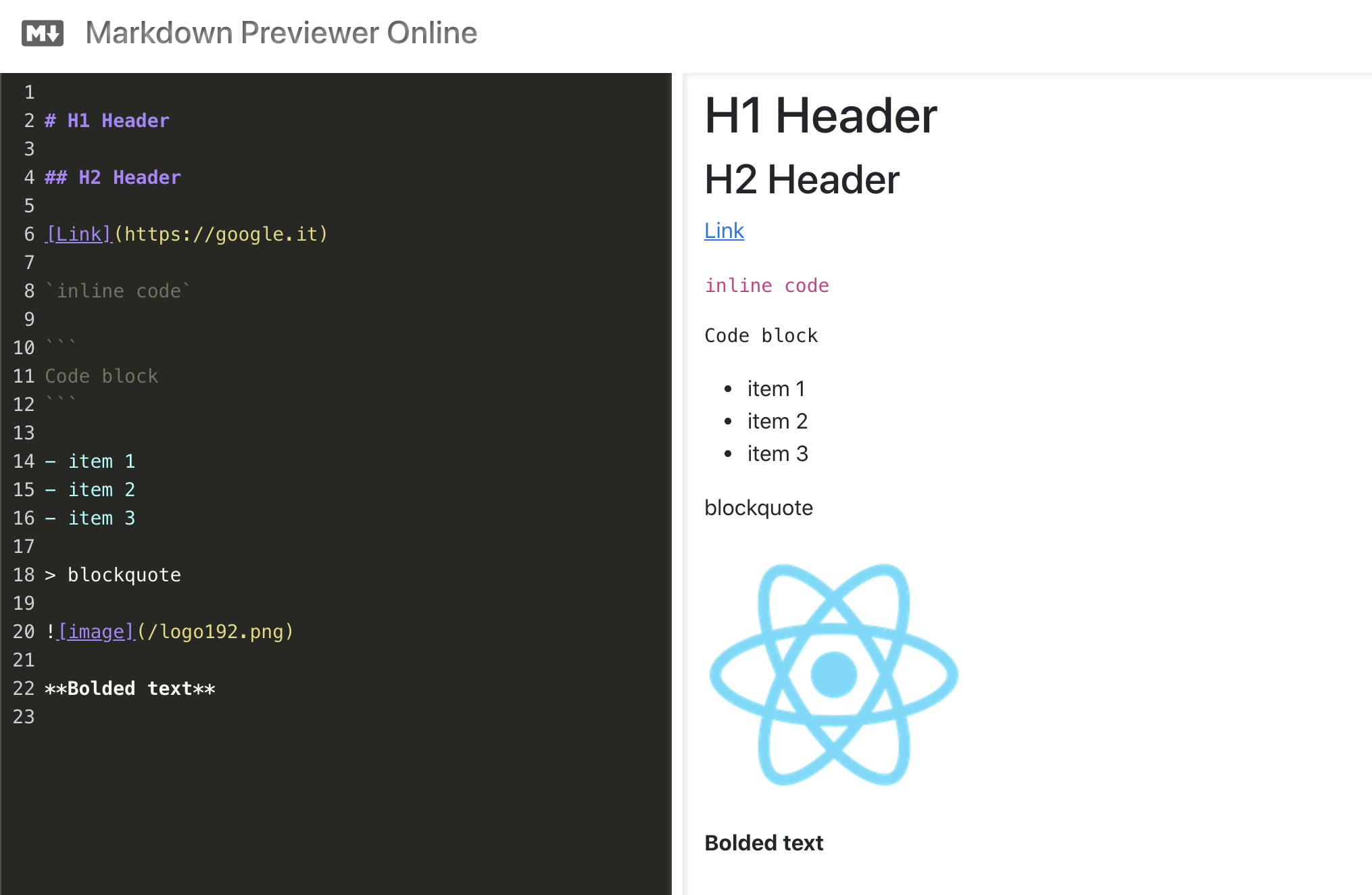The image size is (1372, 895).
Task: Click '- item 1' in the editor
Action: 90,461
